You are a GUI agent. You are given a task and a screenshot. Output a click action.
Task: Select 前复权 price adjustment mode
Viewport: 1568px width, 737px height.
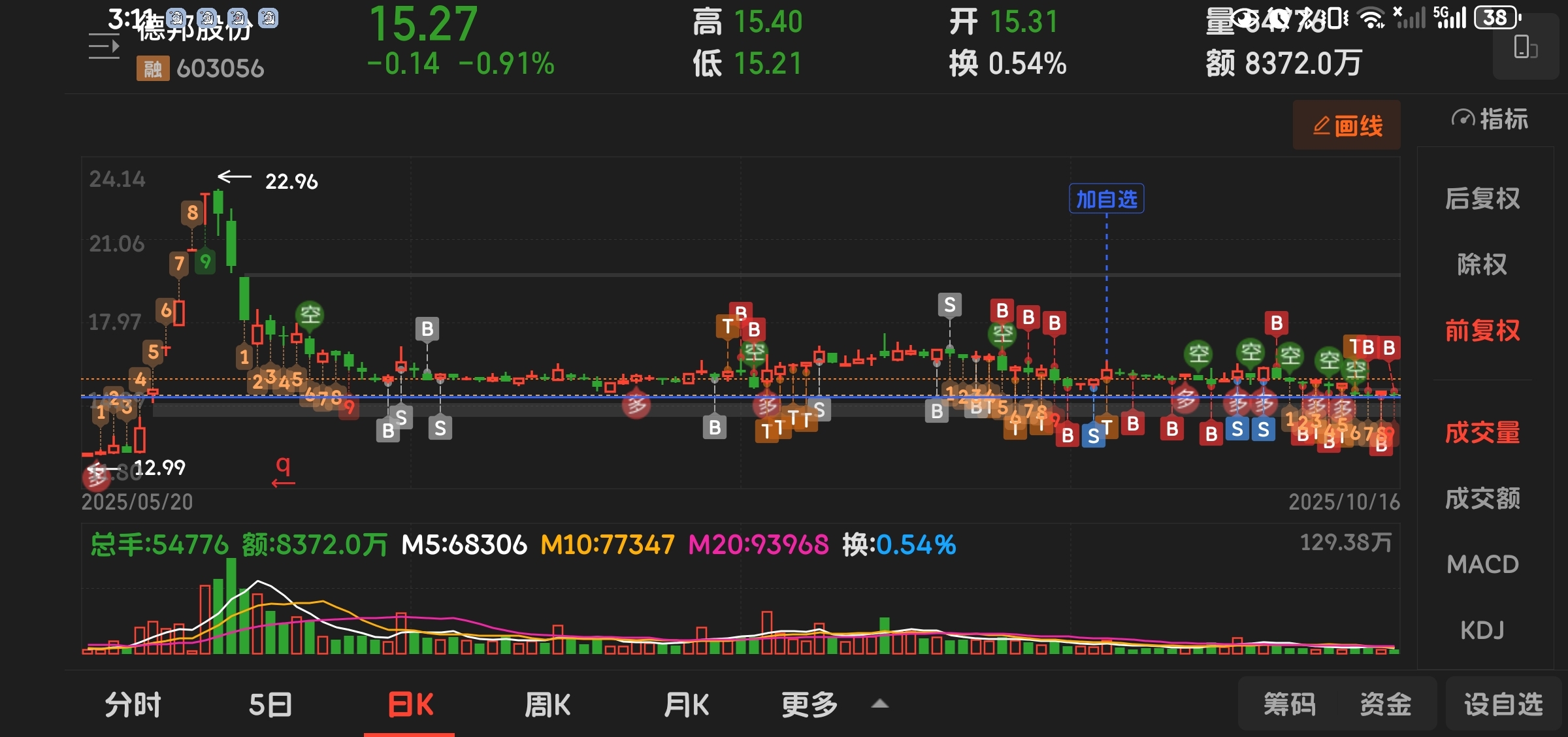(1482, 331)
